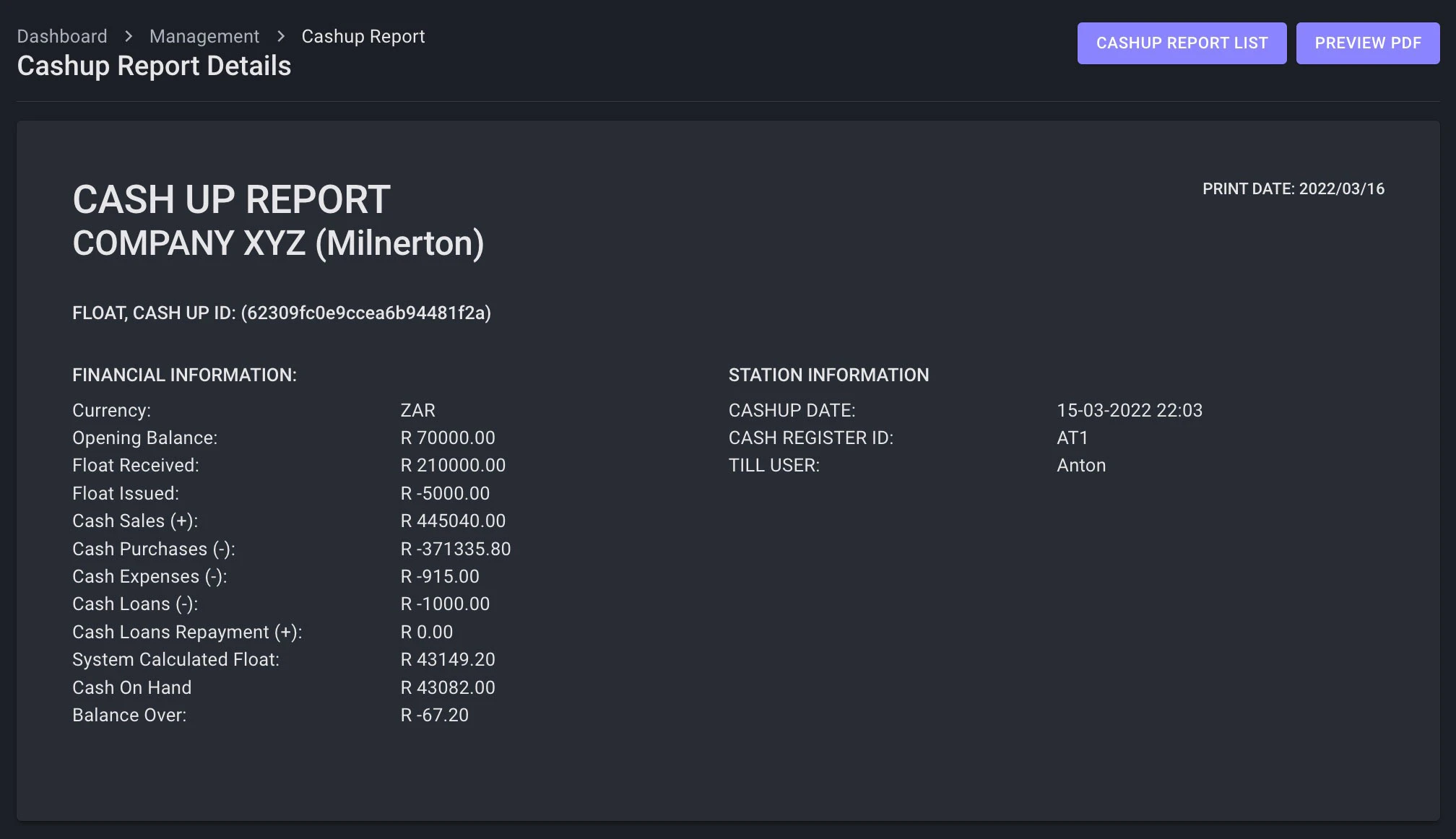This screenshot has height=839, width=1456.
Task: Click the Cash Purchases amount R -371335.80
Action: pyautogui.click(x=456, y=549)
